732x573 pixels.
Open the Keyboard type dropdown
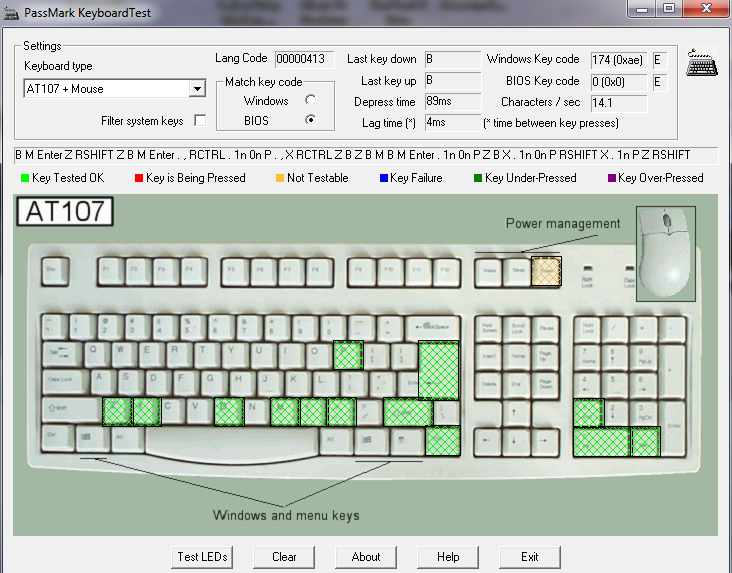[x=197, y=89]
